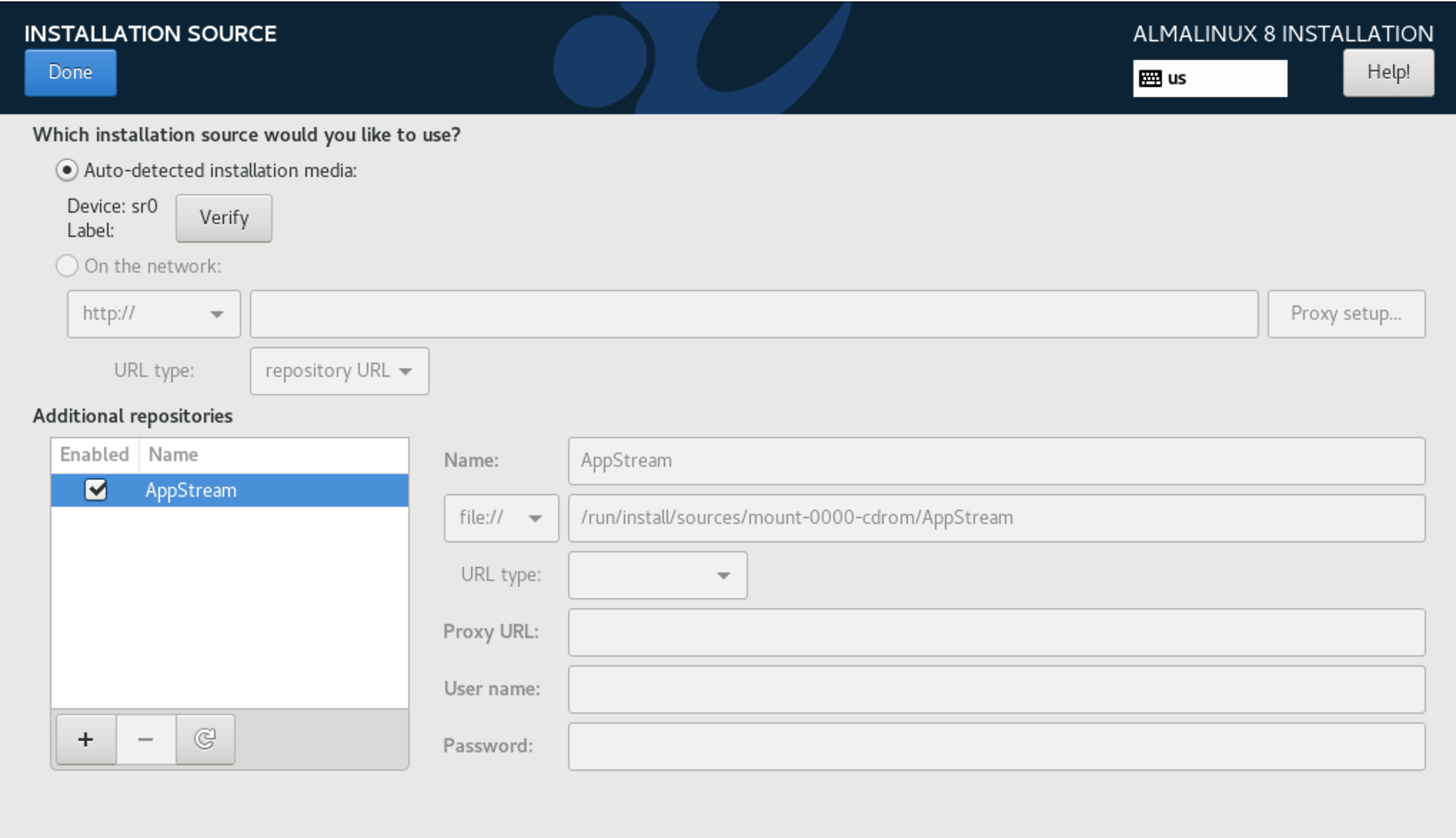Image resolution: width=1456 pixels, height=838 pixels.
Task: Open the file:// protocol dropdown
Action: pos(500,518)
